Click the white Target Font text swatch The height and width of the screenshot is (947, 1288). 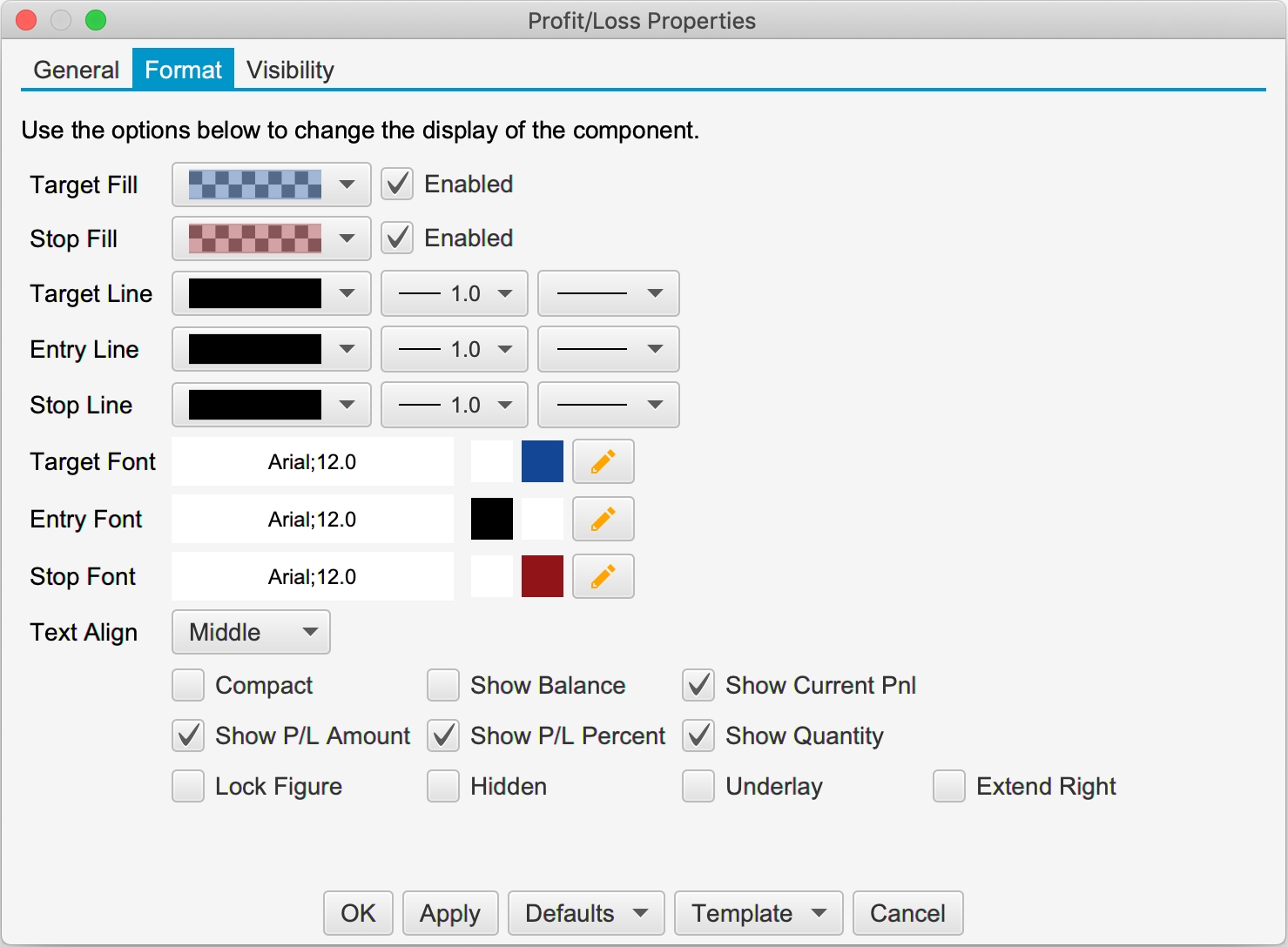tap(492, 461)
